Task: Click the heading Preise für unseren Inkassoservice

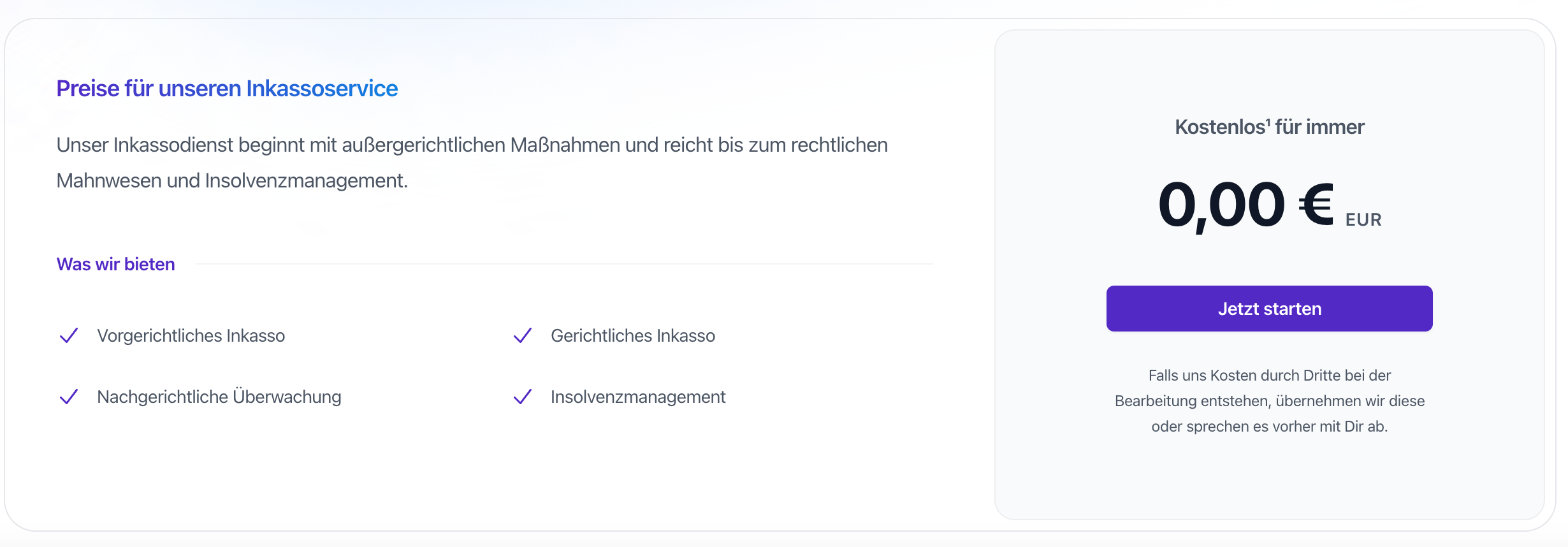Action: tap(227, 89)
